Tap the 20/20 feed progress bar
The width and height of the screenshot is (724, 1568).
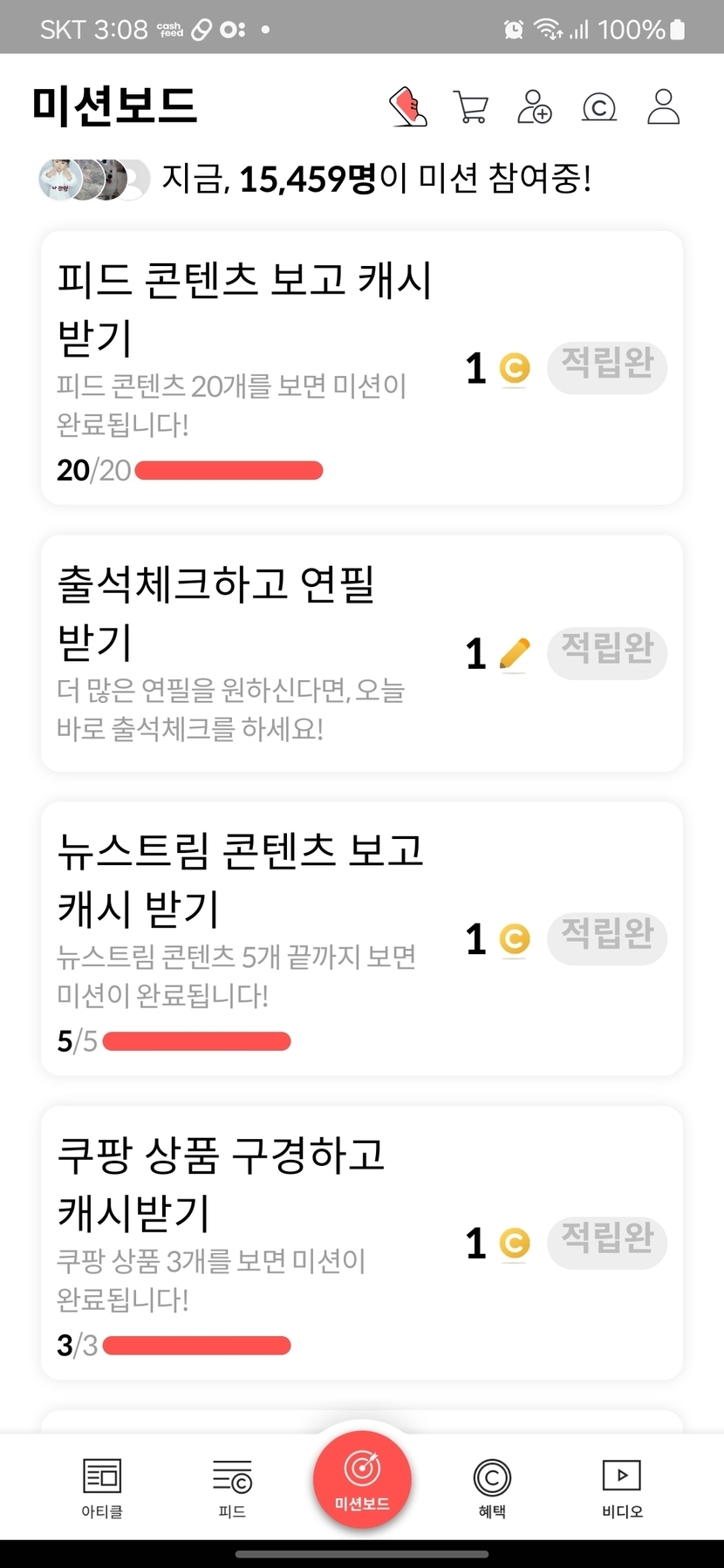(x=229, y=471)
